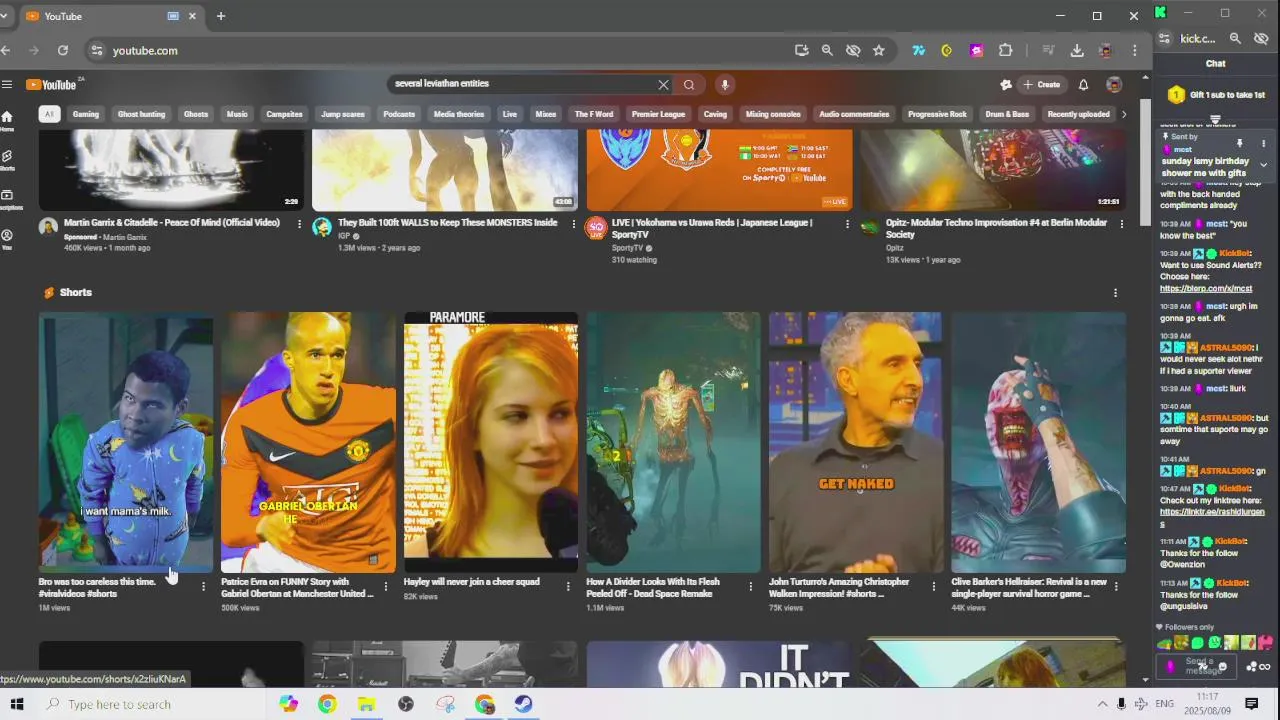Open options for Yokohama vs Urawa Reds live
The width and height of the screenshot is (1280, 720).
(x=847, y=224)
